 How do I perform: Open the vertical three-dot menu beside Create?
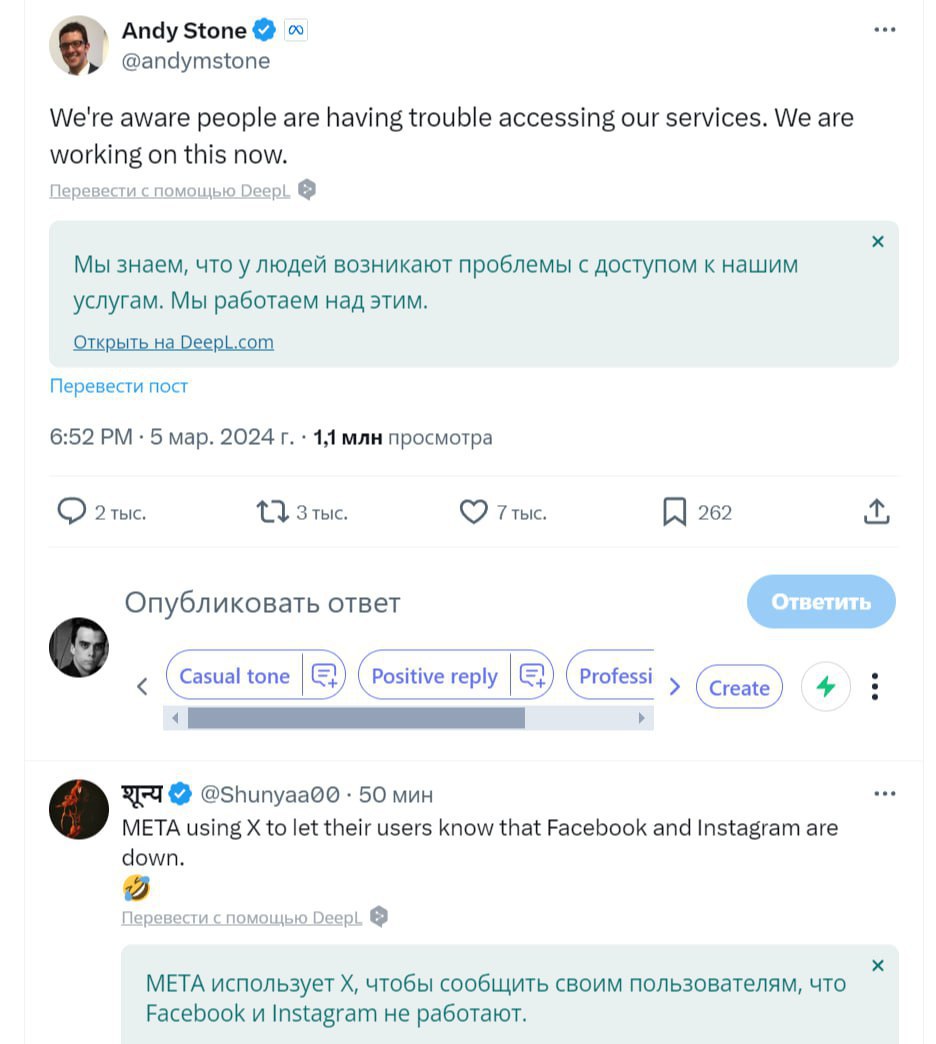875,687
